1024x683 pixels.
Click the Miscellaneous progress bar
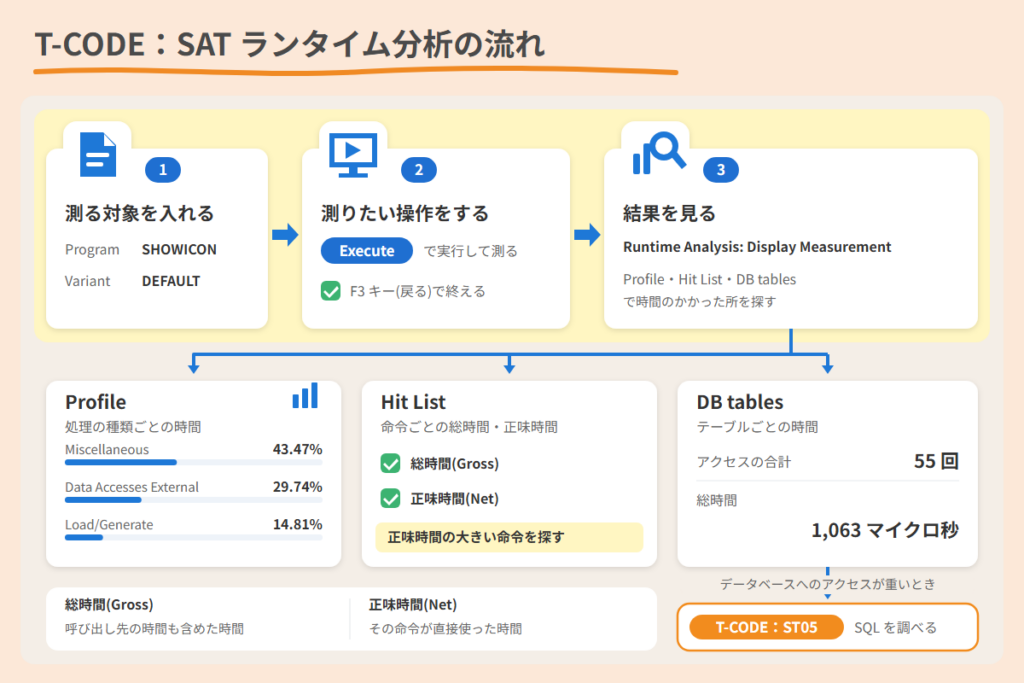click(x=193, y=462)
